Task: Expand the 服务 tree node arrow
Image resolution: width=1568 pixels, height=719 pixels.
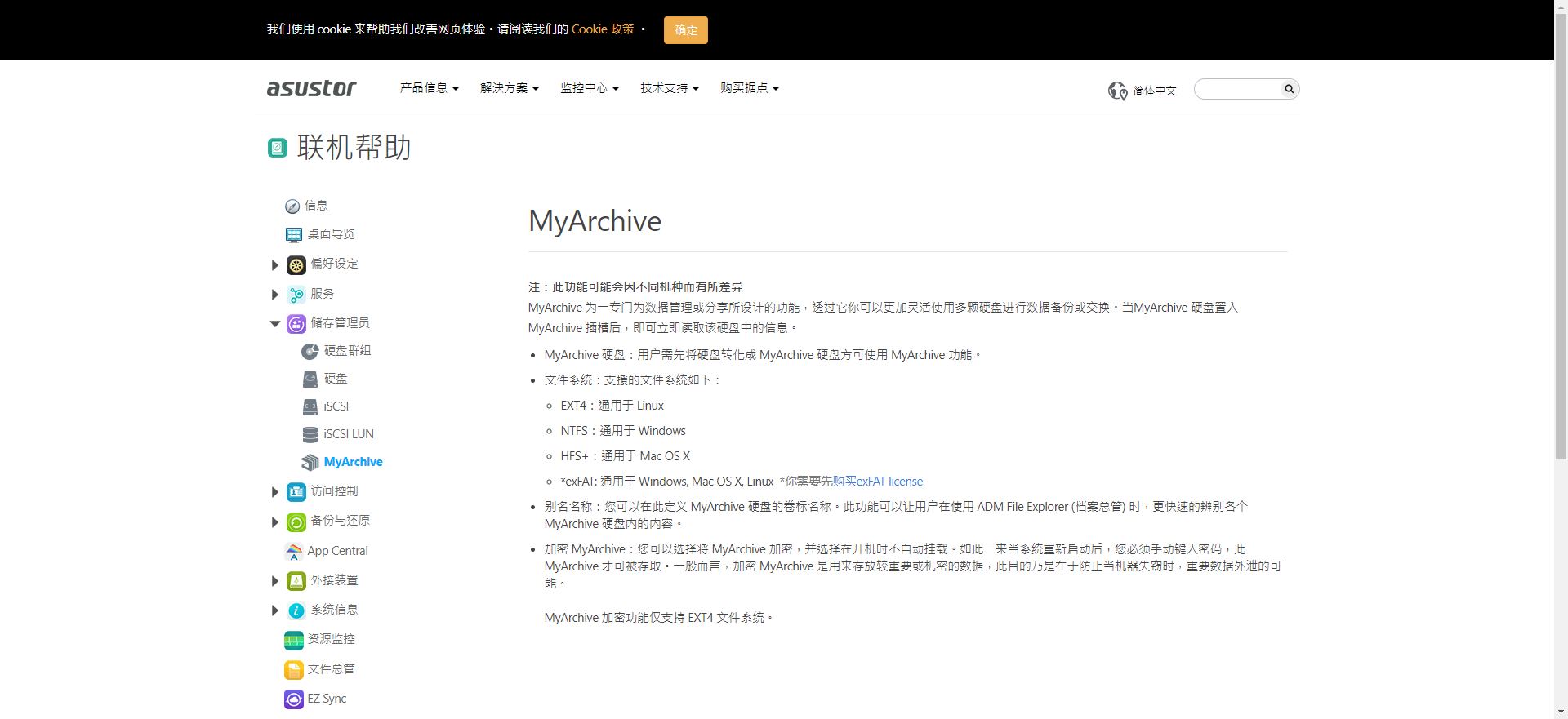Action: click(x=275, y=295)
